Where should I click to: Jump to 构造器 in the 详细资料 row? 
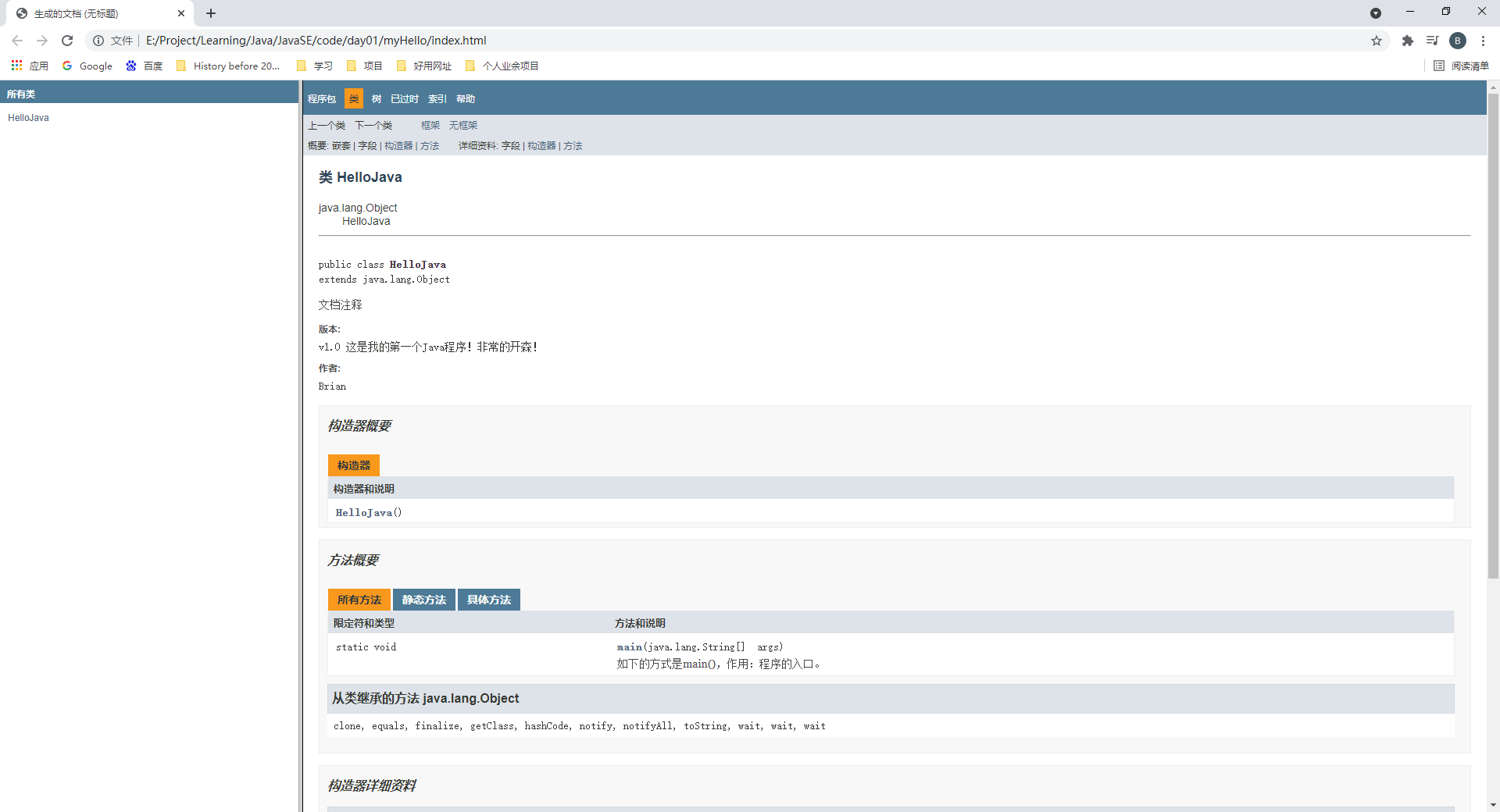point(541,146)
